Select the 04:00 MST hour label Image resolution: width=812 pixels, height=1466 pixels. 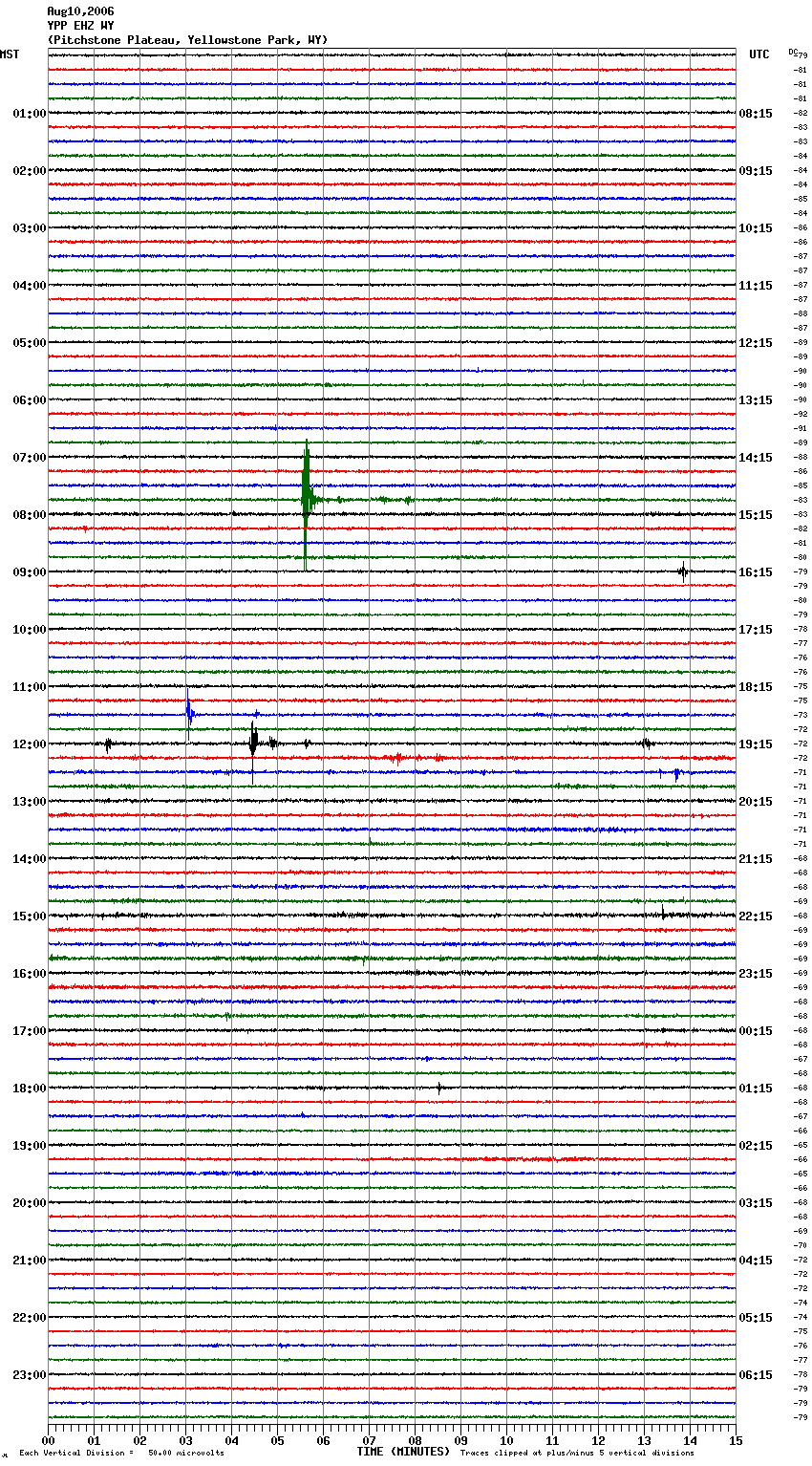click(x=30, y=286)
